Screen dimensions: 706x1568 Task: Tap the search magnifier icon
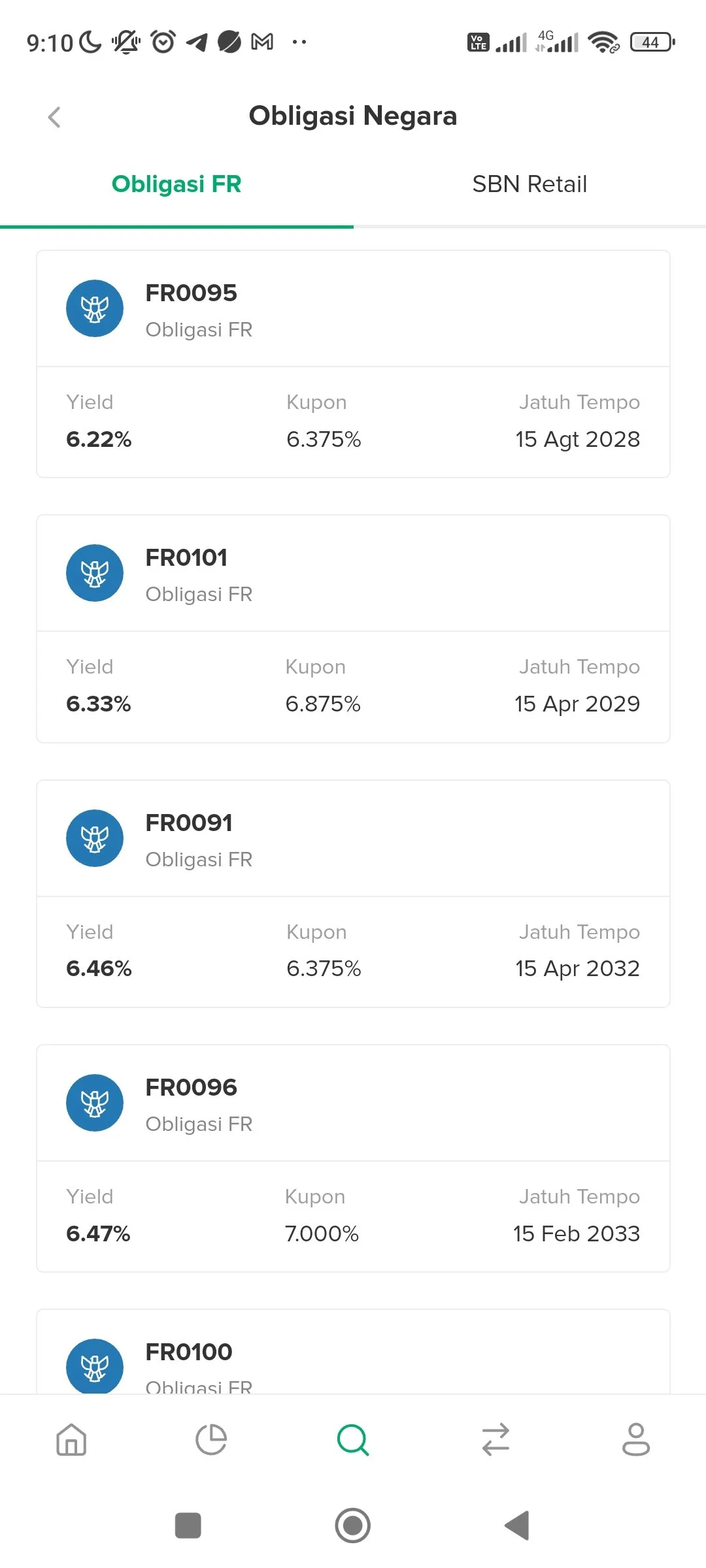pos(353,1440)
